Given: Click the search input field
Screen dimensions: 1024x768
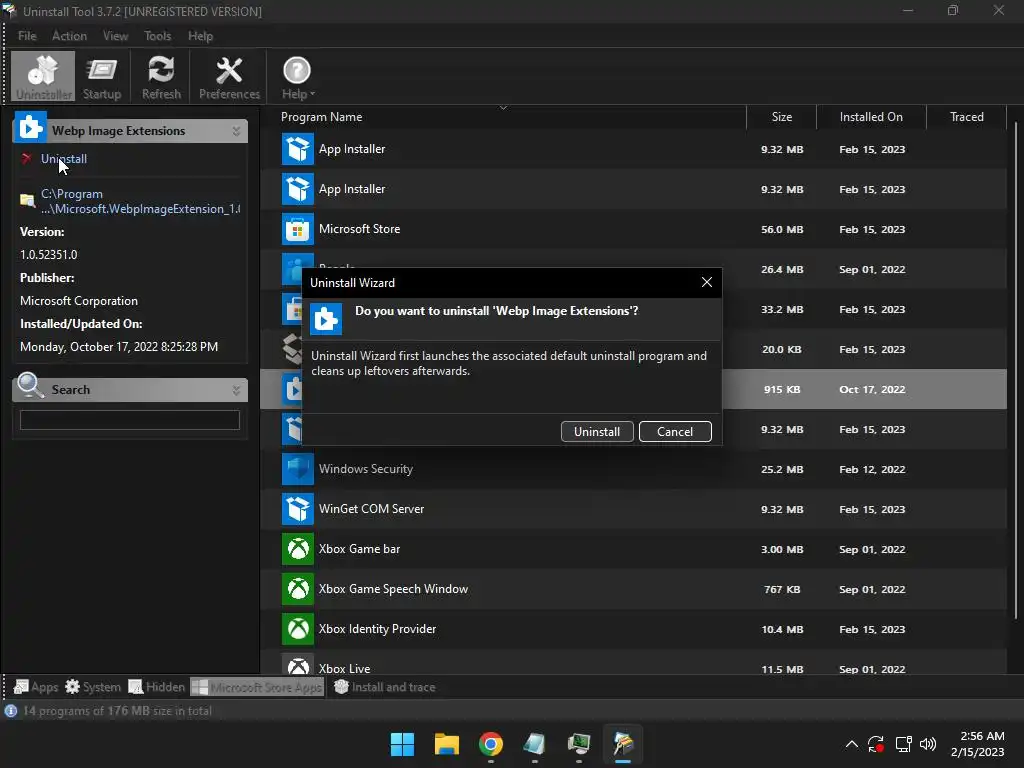Looking at the screenshot, I should tap(130, 420).
